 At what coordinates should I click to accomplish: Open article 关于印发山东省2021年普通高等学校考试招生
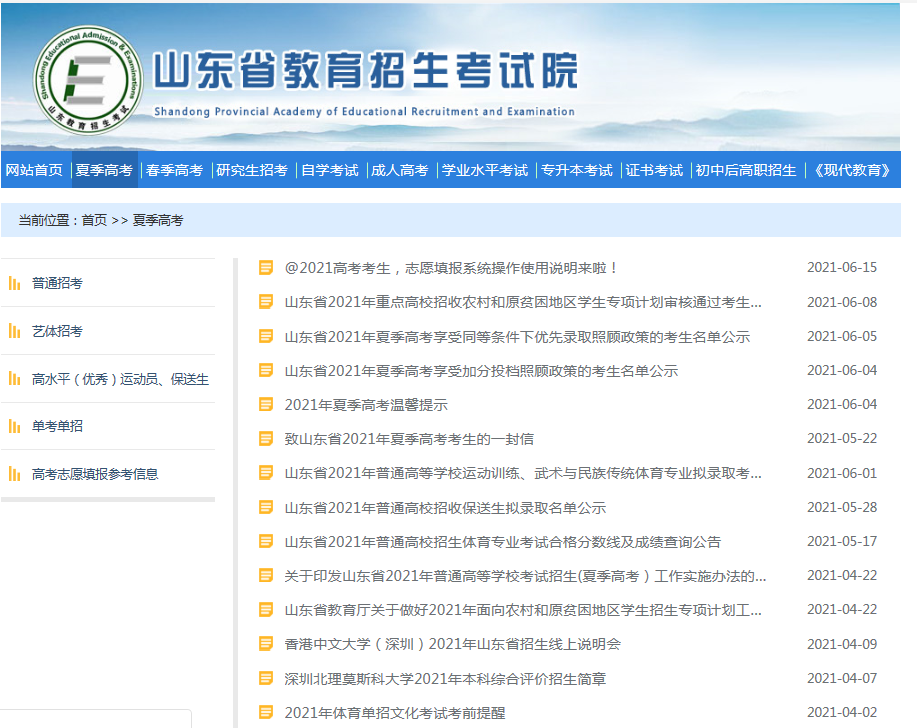pyautogui.click(x=525, y=575)
